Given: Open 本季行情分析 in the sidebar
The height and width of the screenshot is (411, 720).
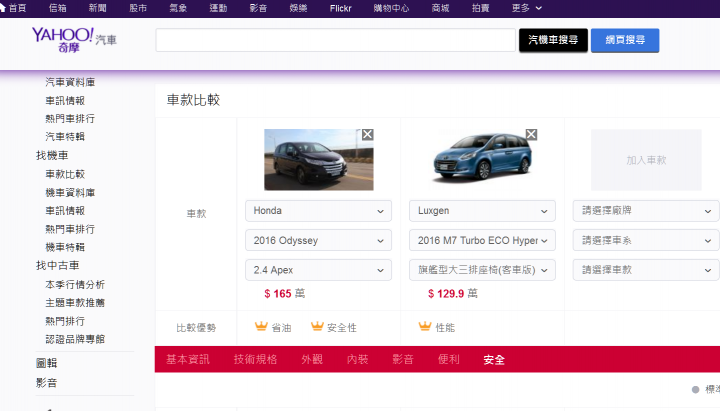Looking at the screenshot, I should tap(75, 284).
